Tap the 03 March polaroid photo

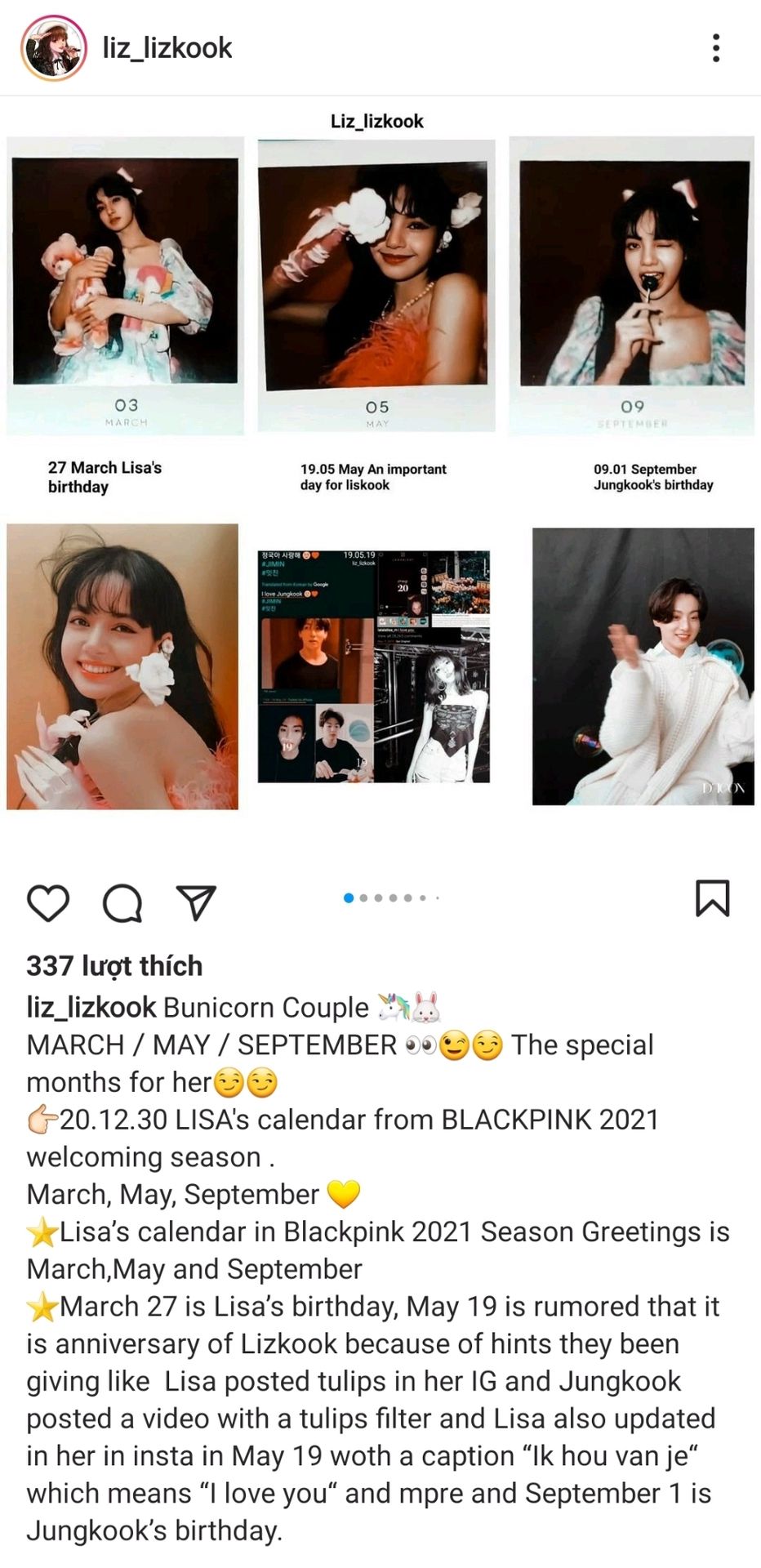[x=126, y=286]
